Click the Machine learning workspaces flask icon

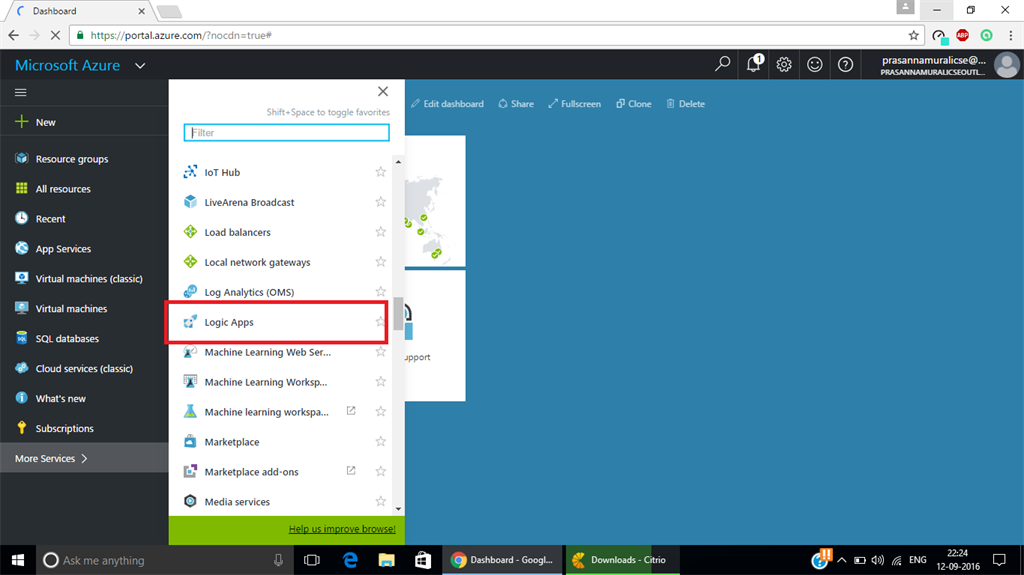click(190, 411)
